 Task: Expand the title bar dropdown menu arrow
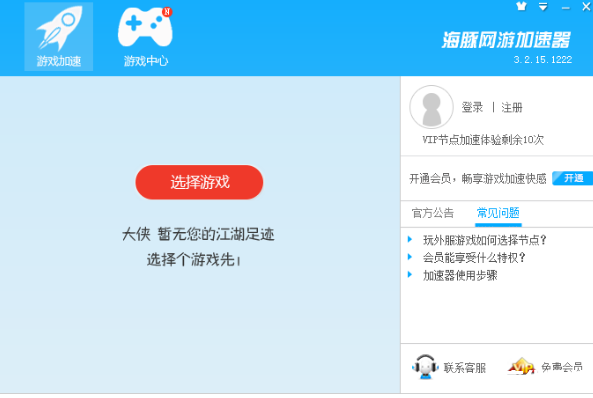[x=543, y=7]
